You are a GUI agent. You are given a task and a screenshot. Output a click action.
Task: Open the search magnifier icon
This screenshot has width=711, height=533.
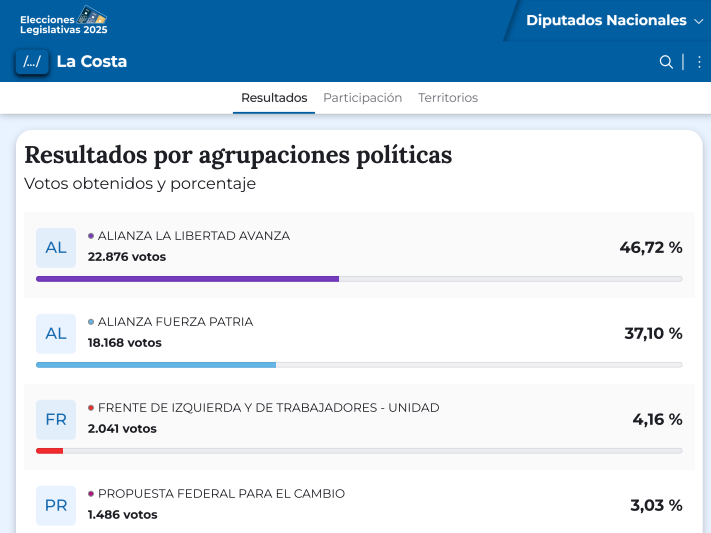666,62
